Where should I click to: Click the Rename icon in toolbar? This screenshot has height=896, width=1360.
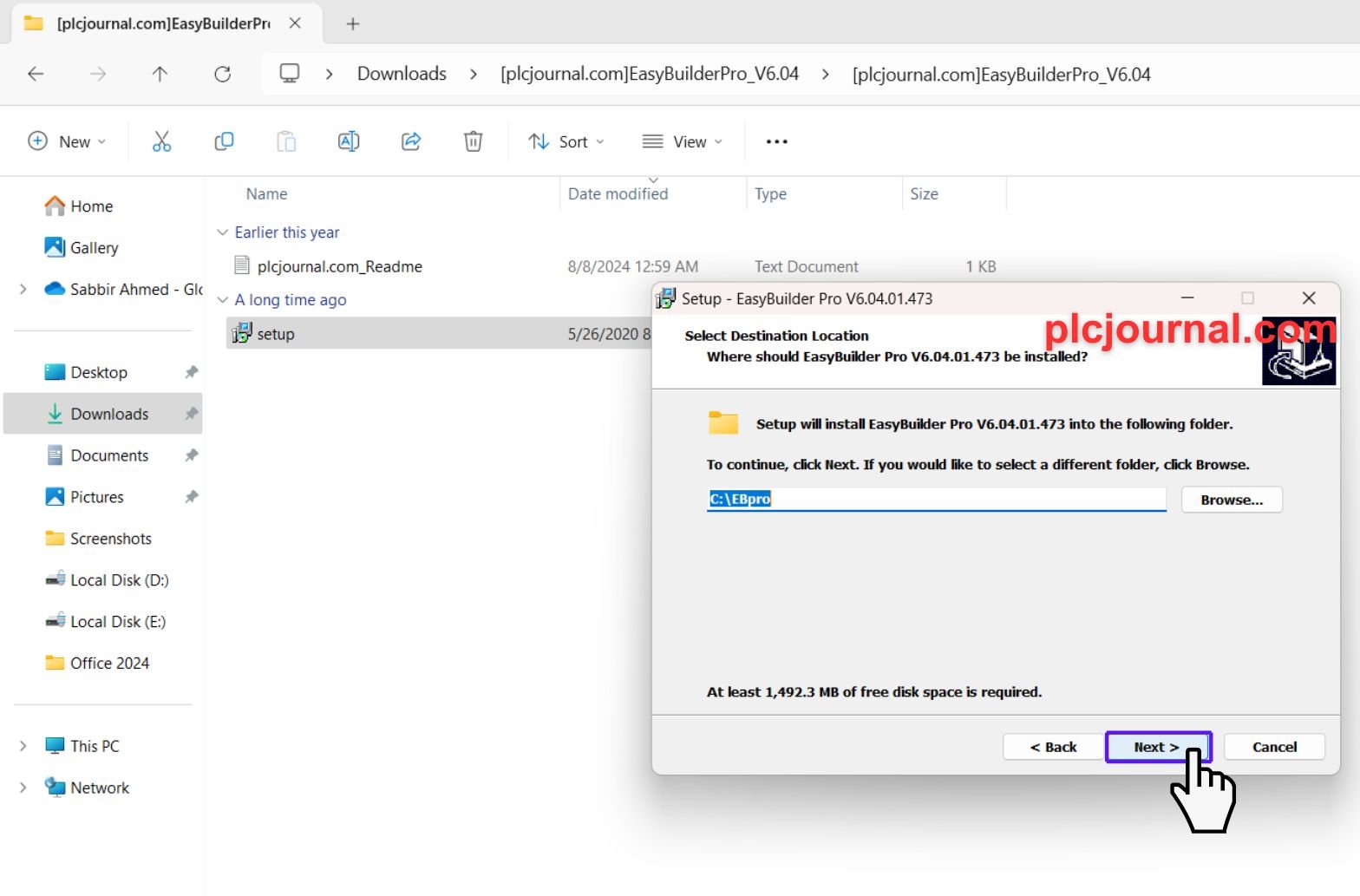pyautogui.click(x=348, y=141)
